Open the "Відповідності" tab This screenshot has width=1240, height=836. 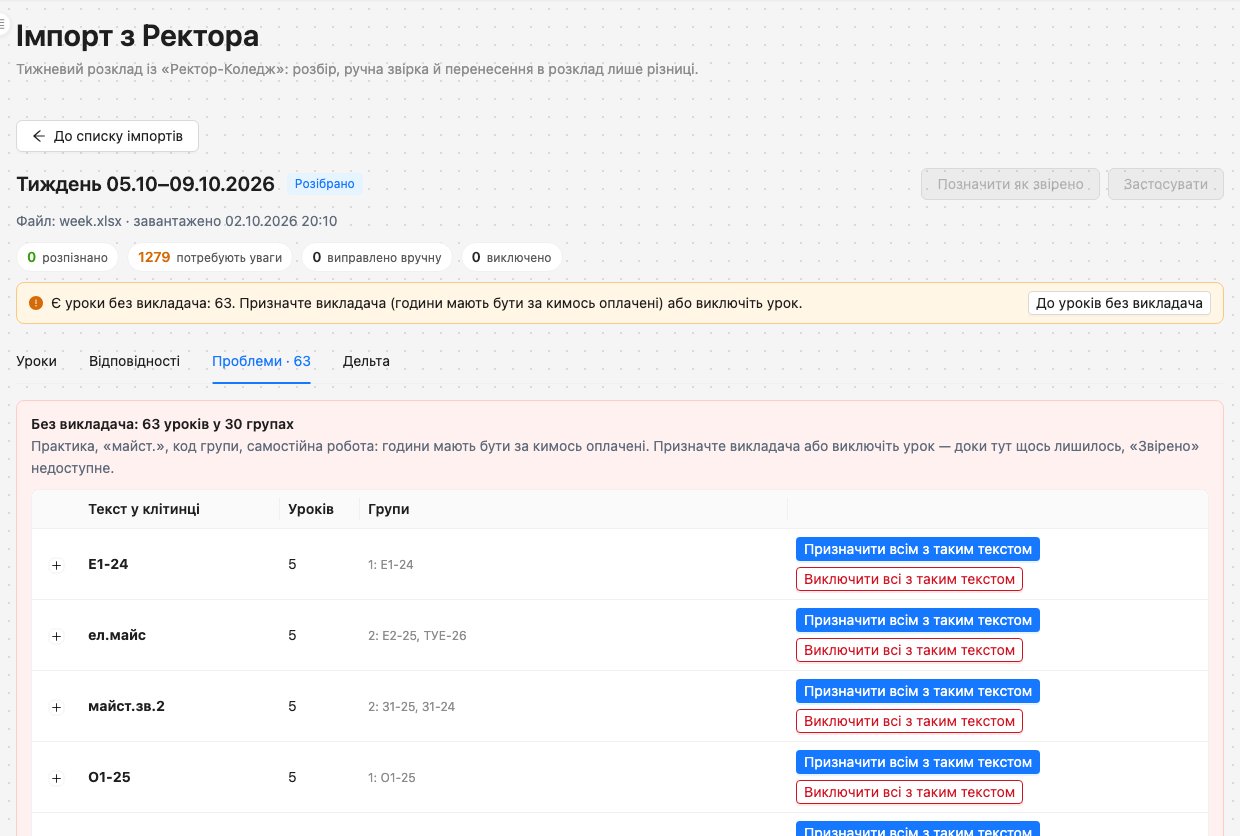(134, 361)
